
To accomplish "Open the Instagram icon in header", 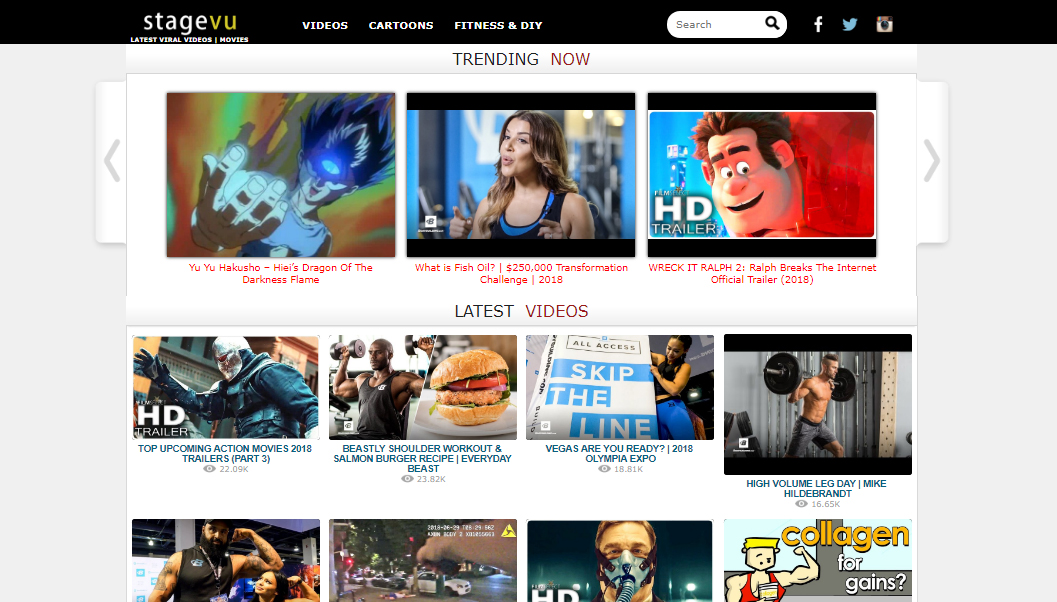I will (x=884, y=25).
